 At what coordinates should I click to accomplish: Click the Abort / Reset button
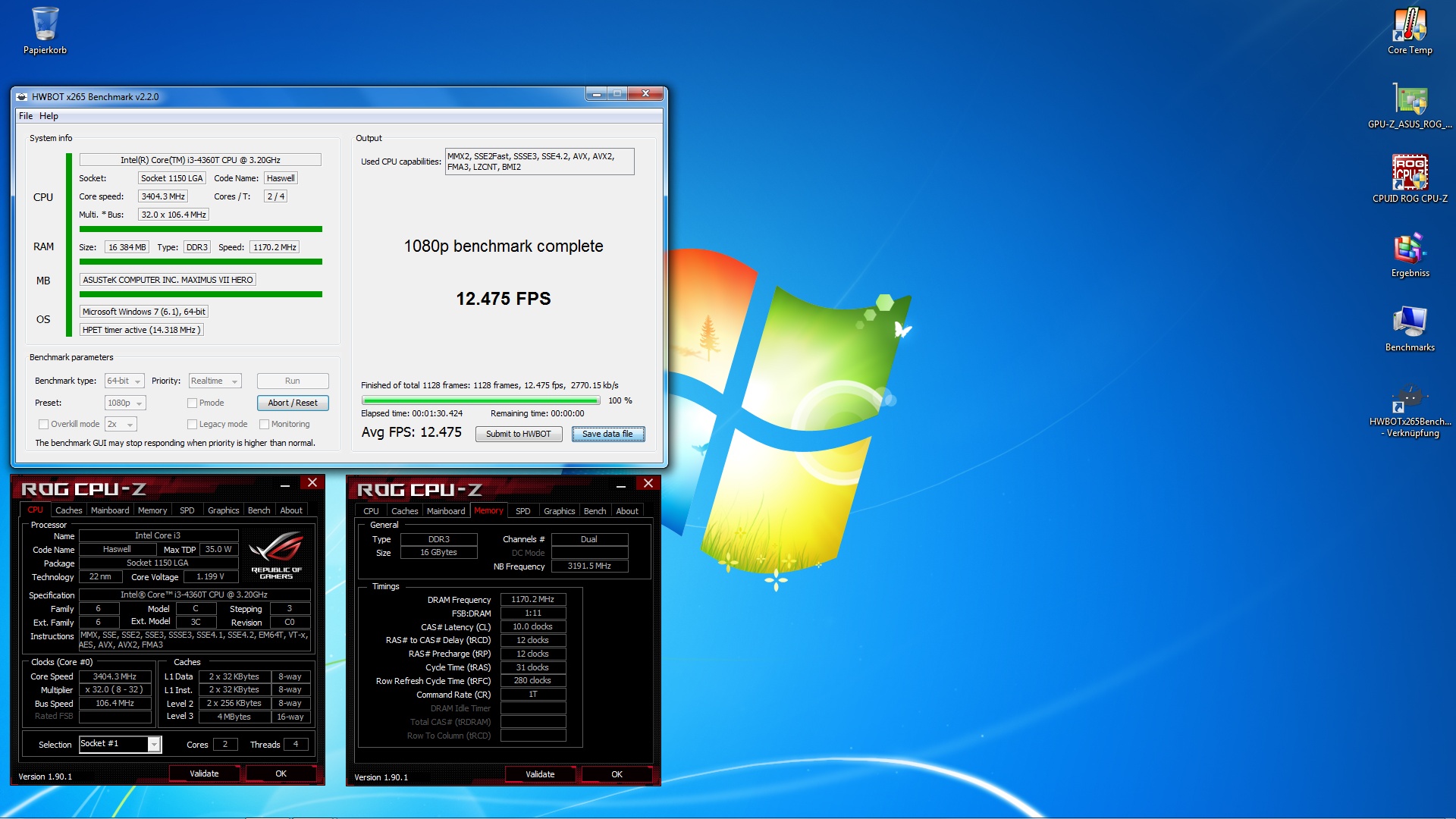point(293,403)
